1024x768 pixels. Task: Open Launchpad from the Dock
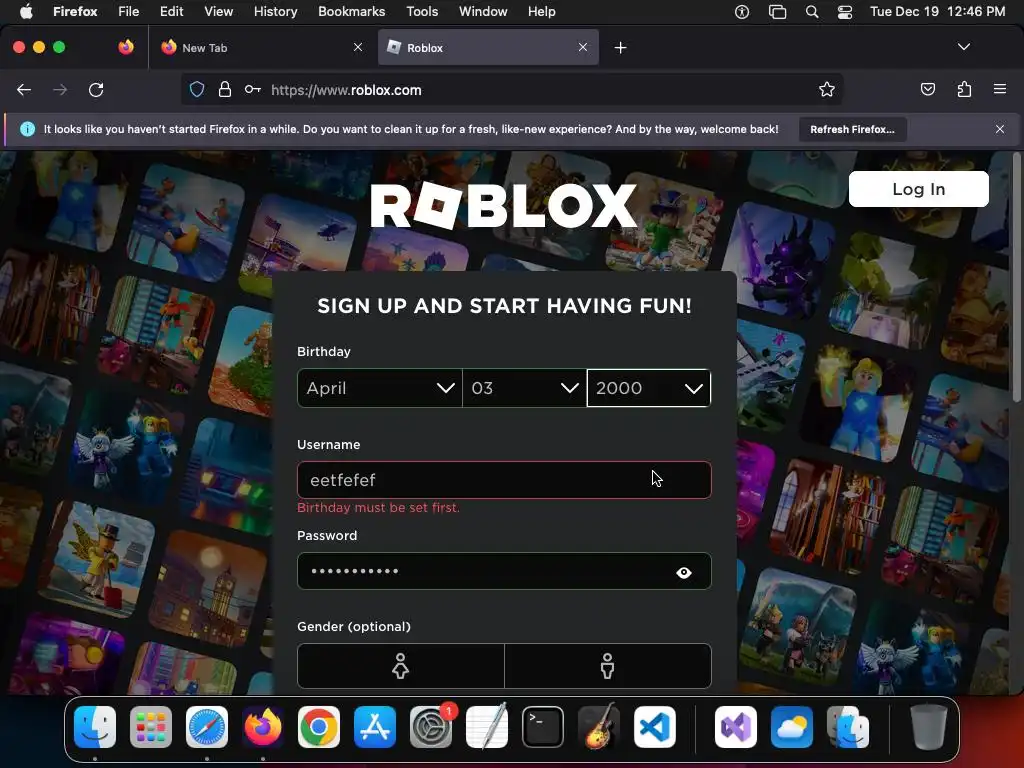click(151, 727)
